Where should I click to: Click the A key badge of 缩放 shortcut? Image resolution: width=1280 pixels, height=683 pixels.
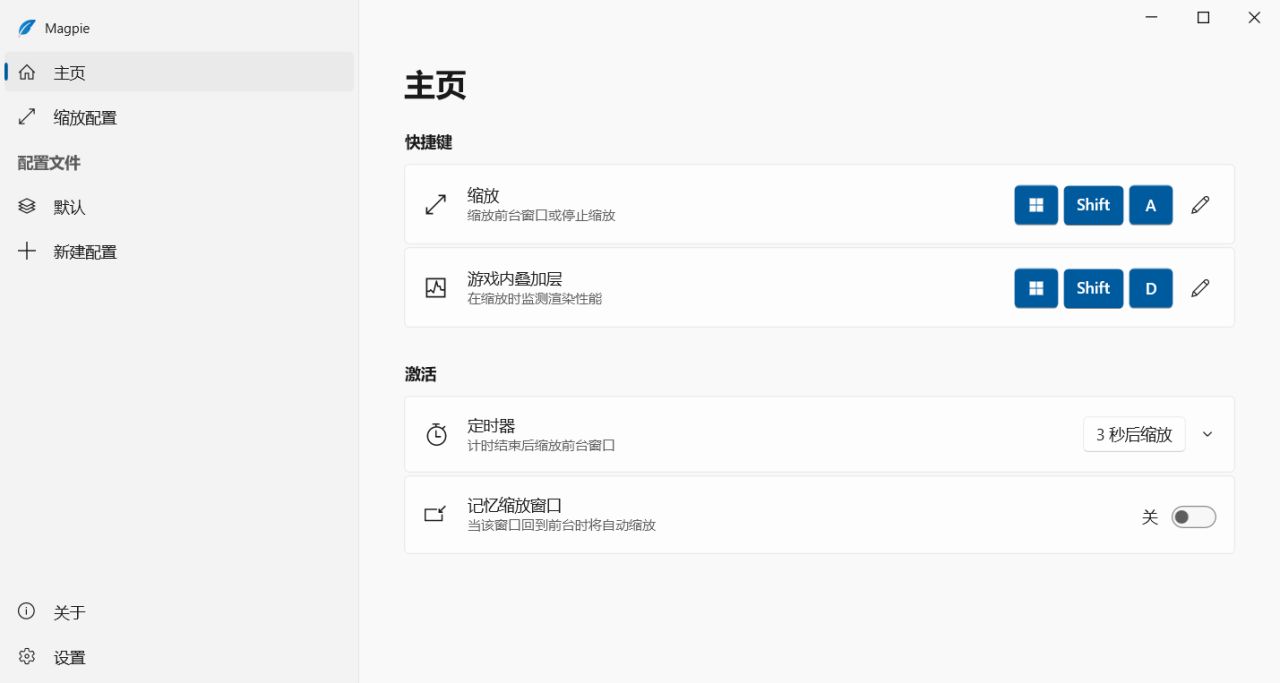click(x=1150, y=204)
